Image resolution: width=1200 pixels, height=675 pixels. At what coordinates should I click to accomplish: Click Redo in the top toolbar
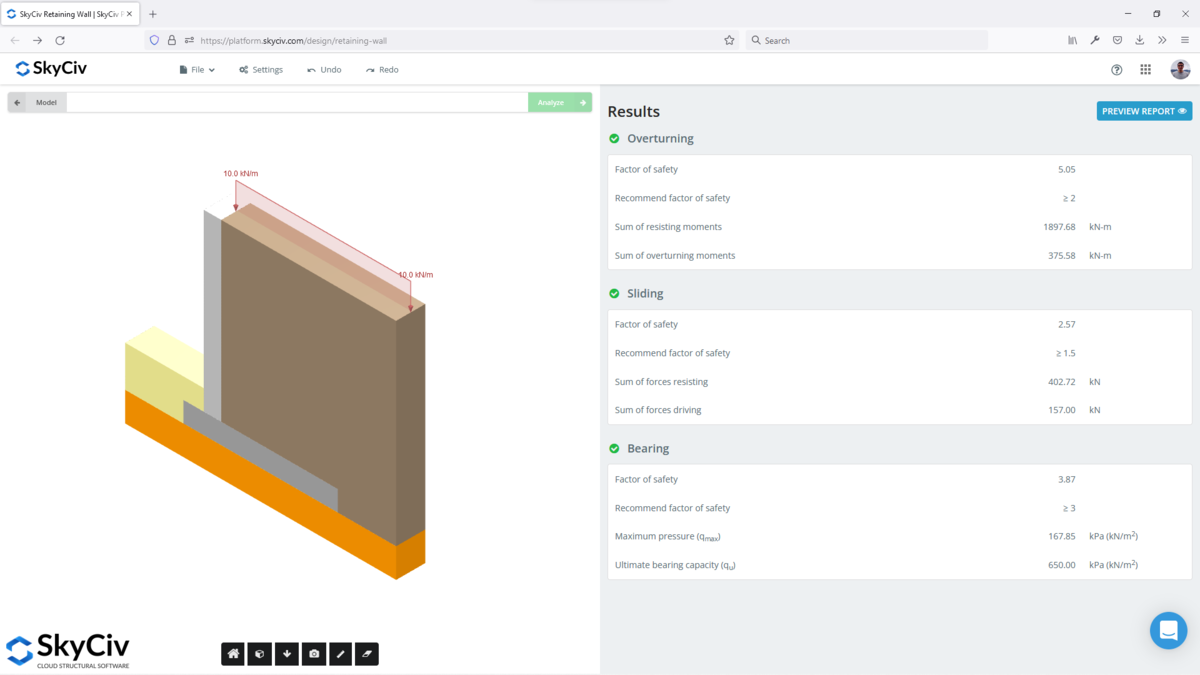pyautogui.click(x=381, y=69)
